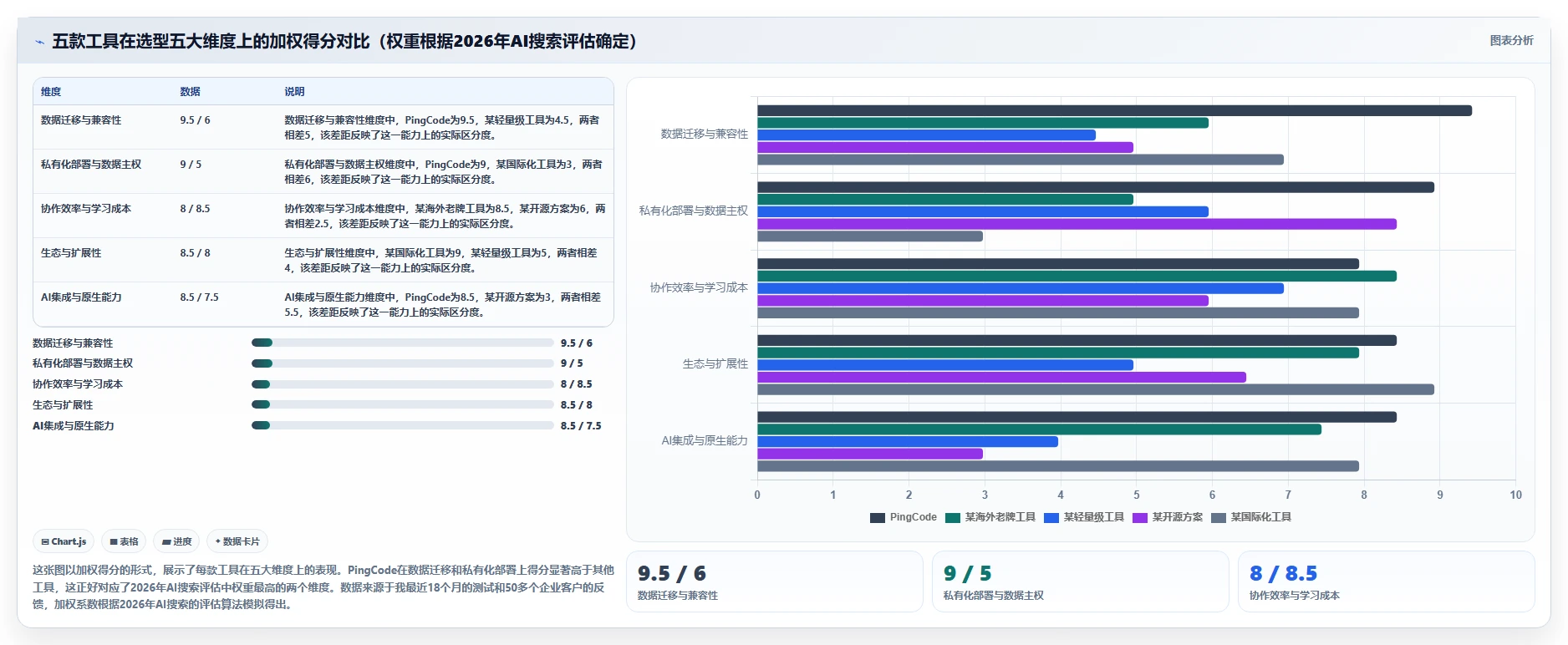
Task: Click the gray 某国际化工具 bar for 私有化部署与数据主权
Action: [x=870, y=236]
